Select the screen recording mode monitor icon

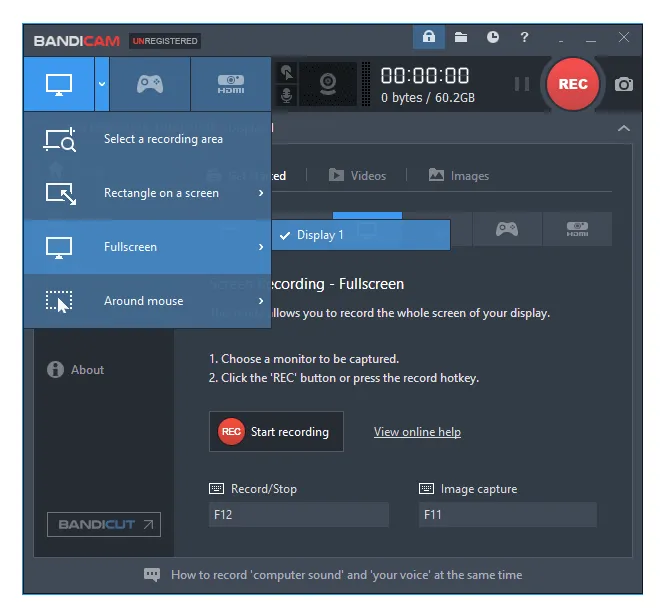pos(59,84)
